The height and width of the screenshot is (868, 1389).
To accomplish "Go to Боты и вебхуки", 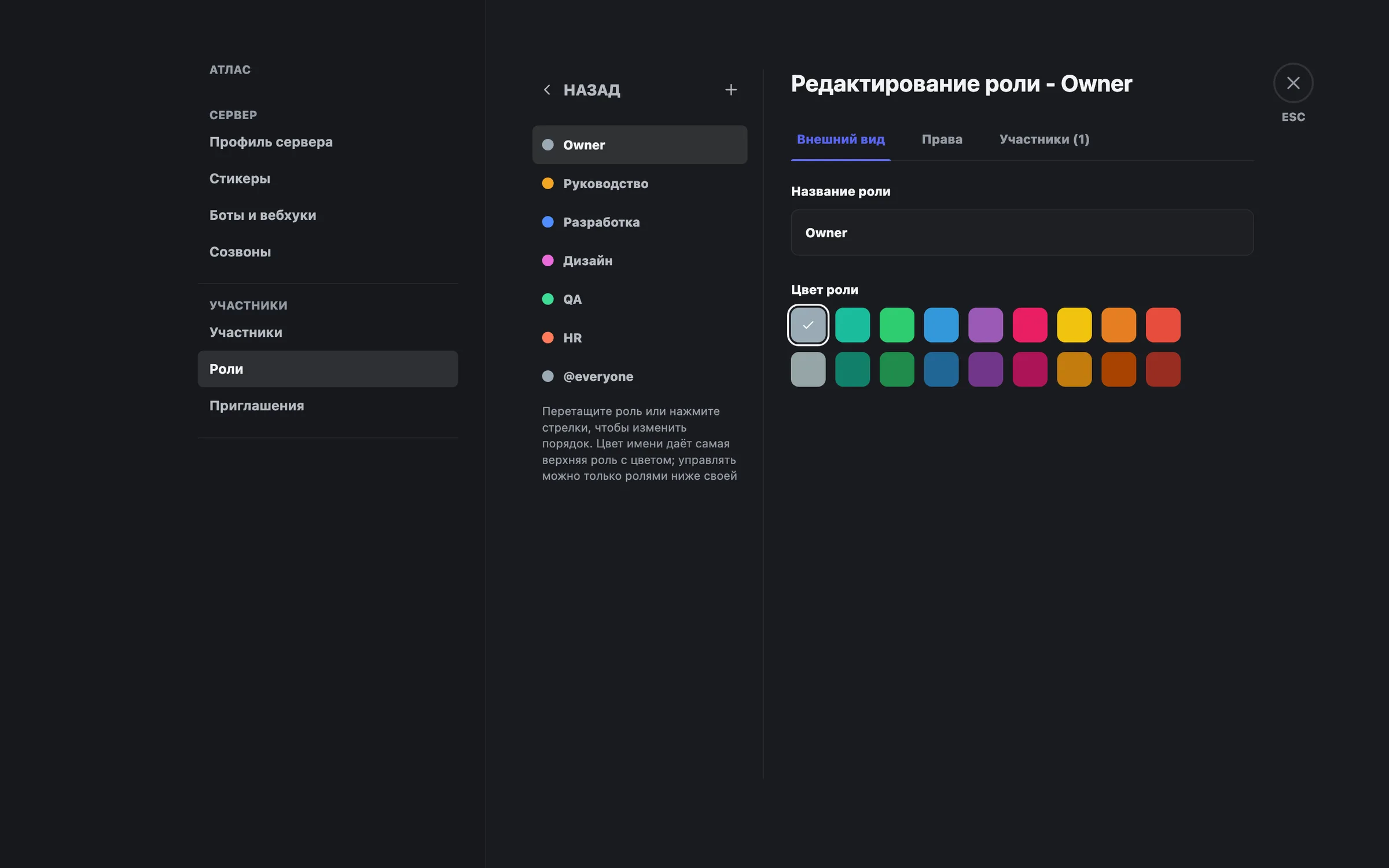I will 328,215.
